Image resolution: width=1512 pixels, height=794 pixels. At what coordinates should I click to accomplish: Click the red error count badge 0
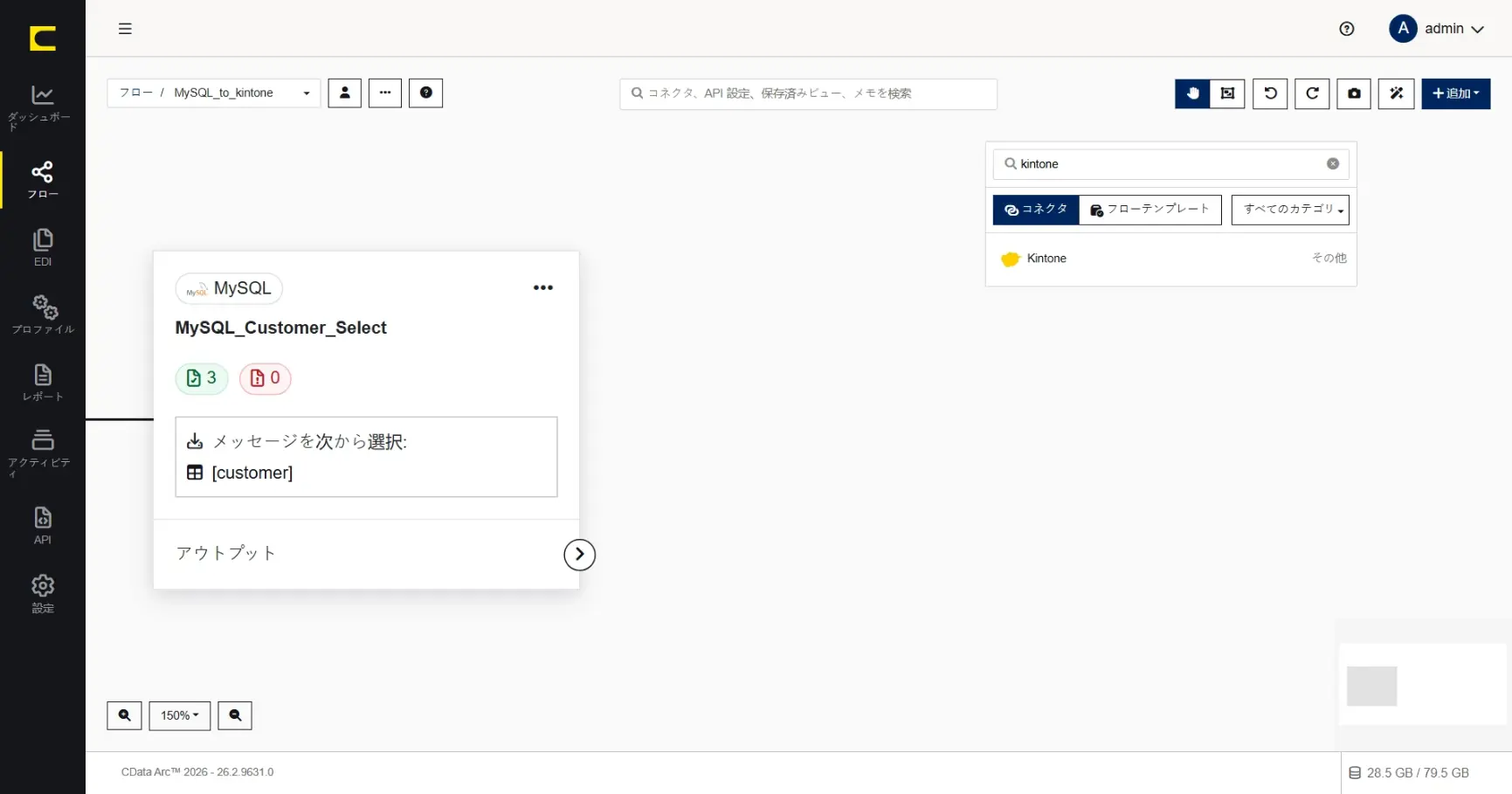coord(265,378)
